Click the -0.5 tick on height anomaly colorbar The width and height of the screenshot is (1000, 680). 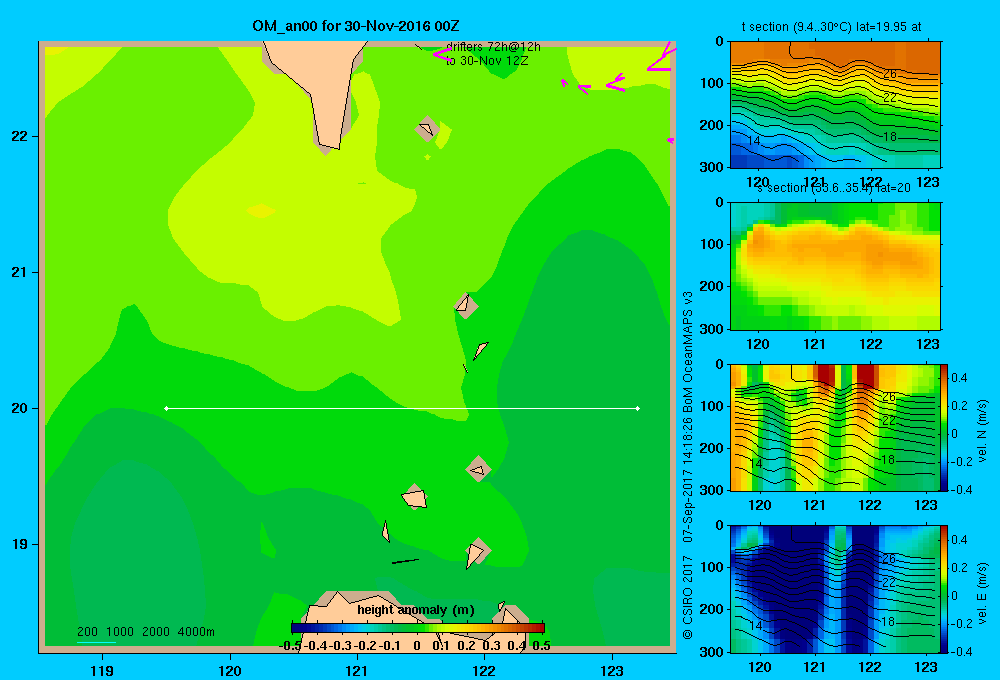coord(290,646)
